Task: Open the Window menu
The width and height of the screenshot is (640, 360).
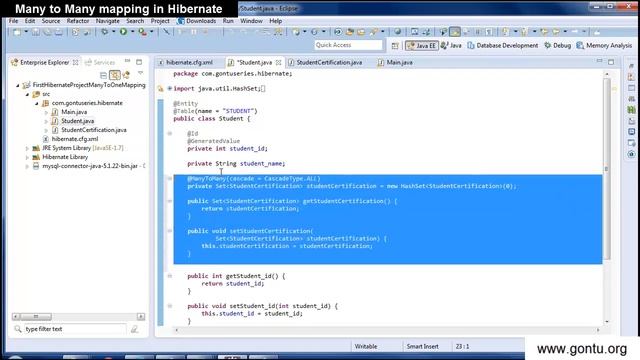Action: point(251,21)
